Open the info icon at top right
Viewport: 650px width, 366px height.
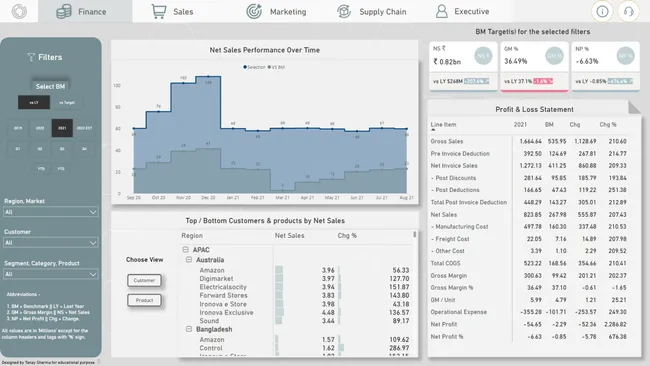[x=602, y=12]
